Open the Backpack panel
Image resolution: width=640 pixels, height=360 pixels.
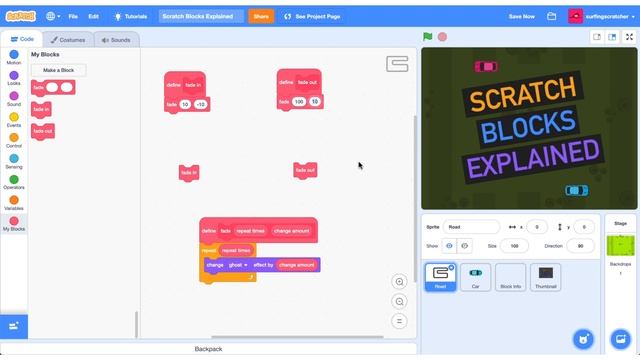[x=209, y=349]
